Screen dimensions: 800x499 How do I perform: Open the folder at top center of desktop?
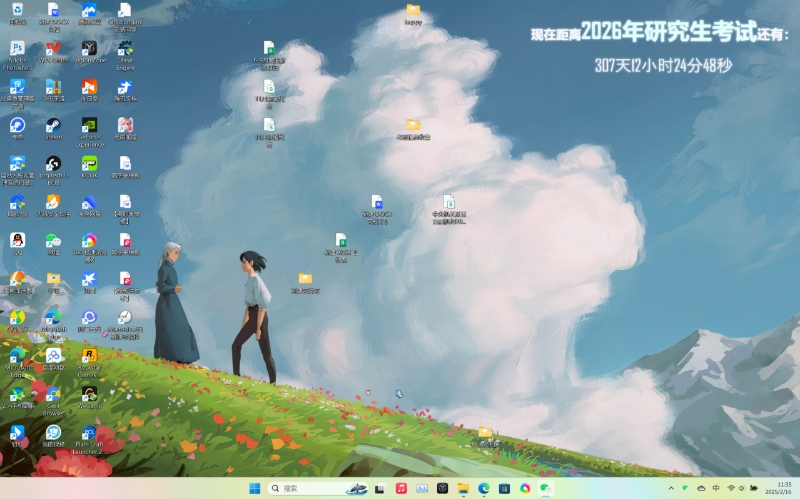pyautogui.click(x=413, y=11)
